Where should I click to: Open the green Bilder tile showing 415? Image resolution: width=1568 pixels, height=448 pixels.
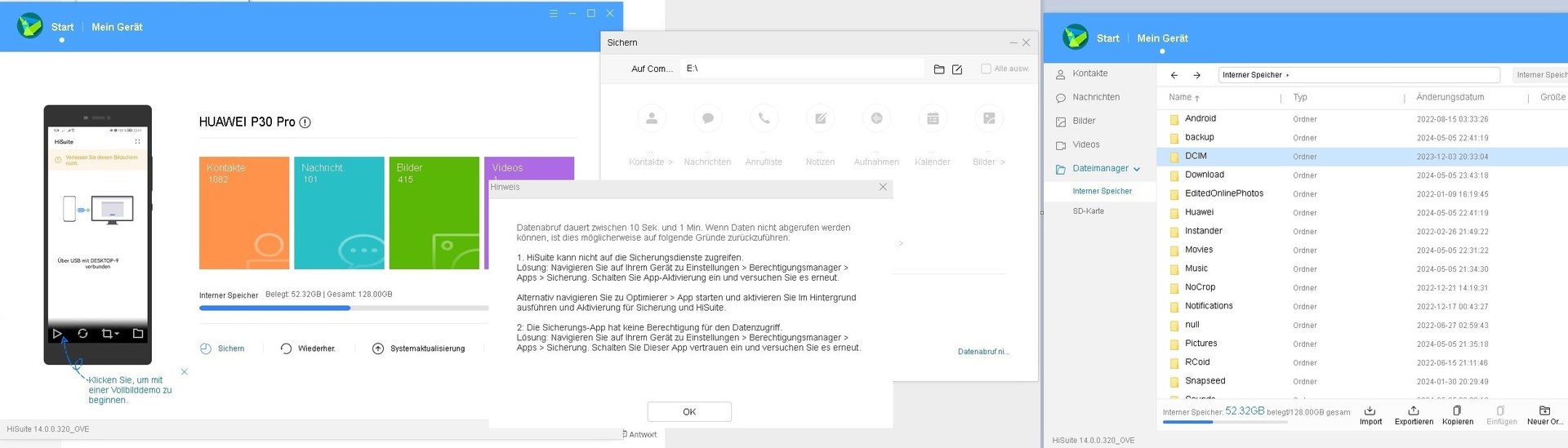pyautogui.click(x=434, y=213)
